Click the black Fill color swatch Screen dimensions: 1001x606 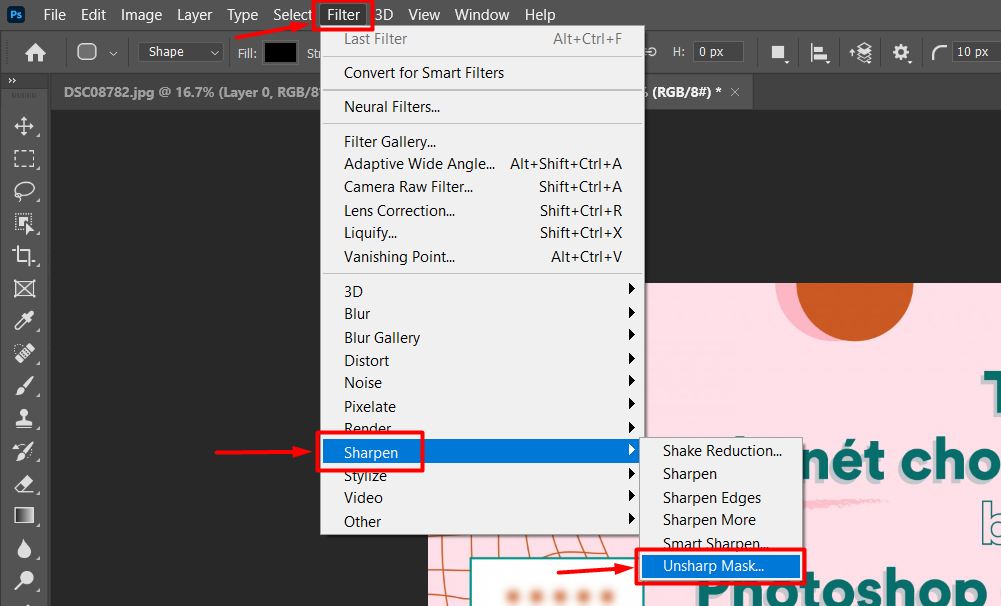pyautogui.click(x=281, y=52)
